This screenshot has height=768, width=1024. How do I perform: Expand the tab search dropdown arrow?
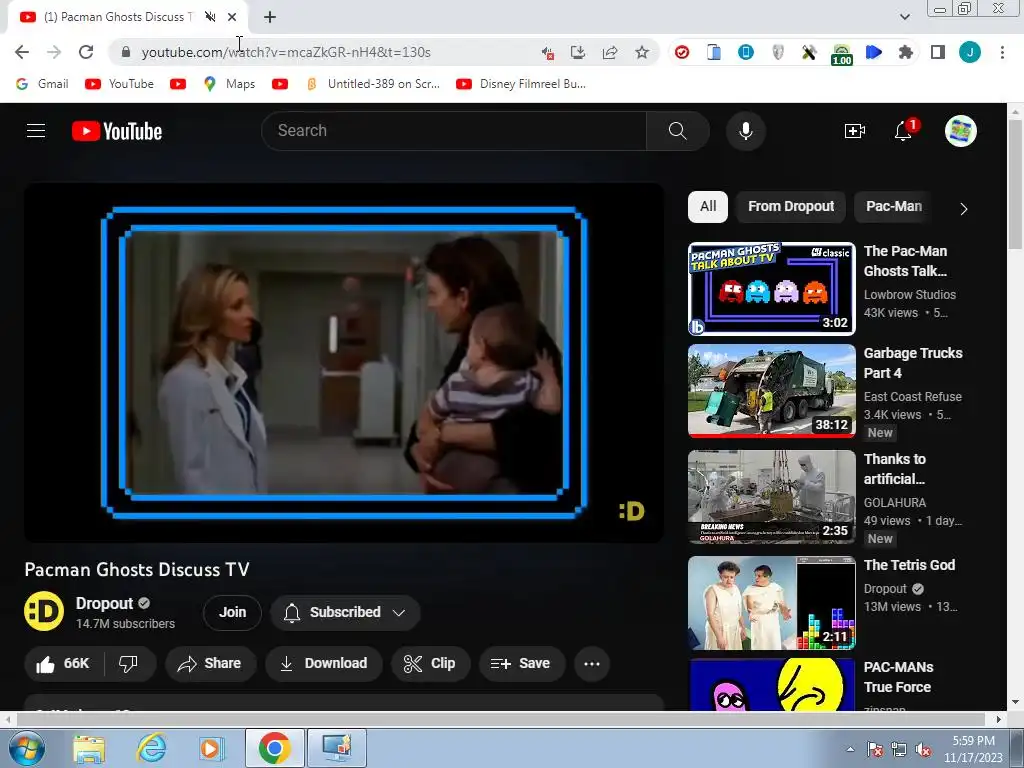(904, 17)
